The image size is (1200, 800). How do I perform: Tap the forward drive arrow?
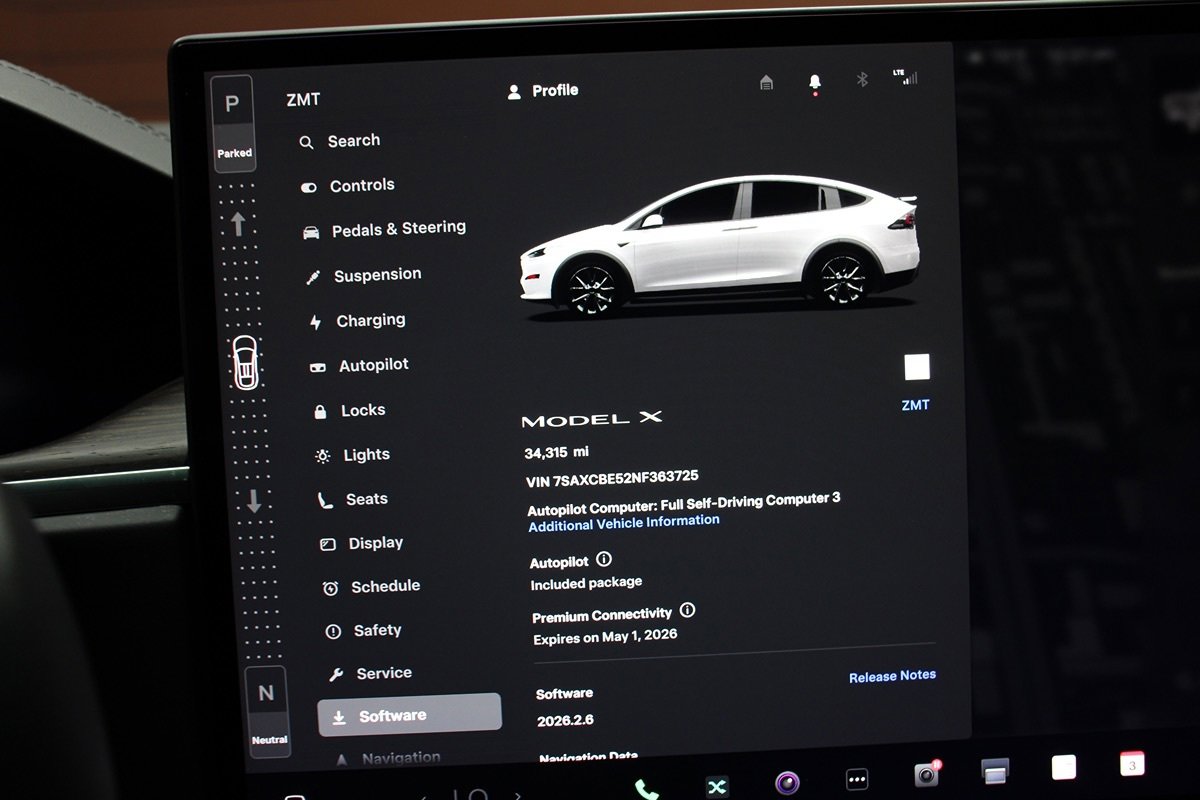tap(238, 224)
